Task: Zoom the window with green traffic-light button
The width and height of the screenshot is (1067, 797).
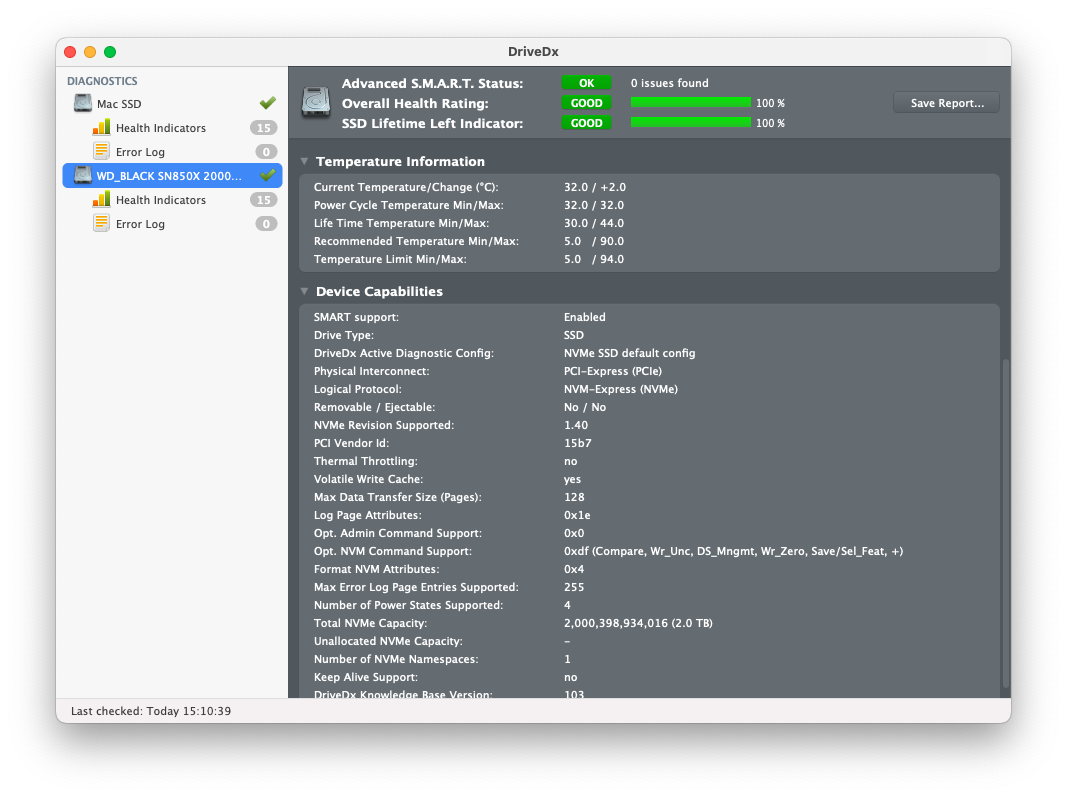Action: (110, 52)
